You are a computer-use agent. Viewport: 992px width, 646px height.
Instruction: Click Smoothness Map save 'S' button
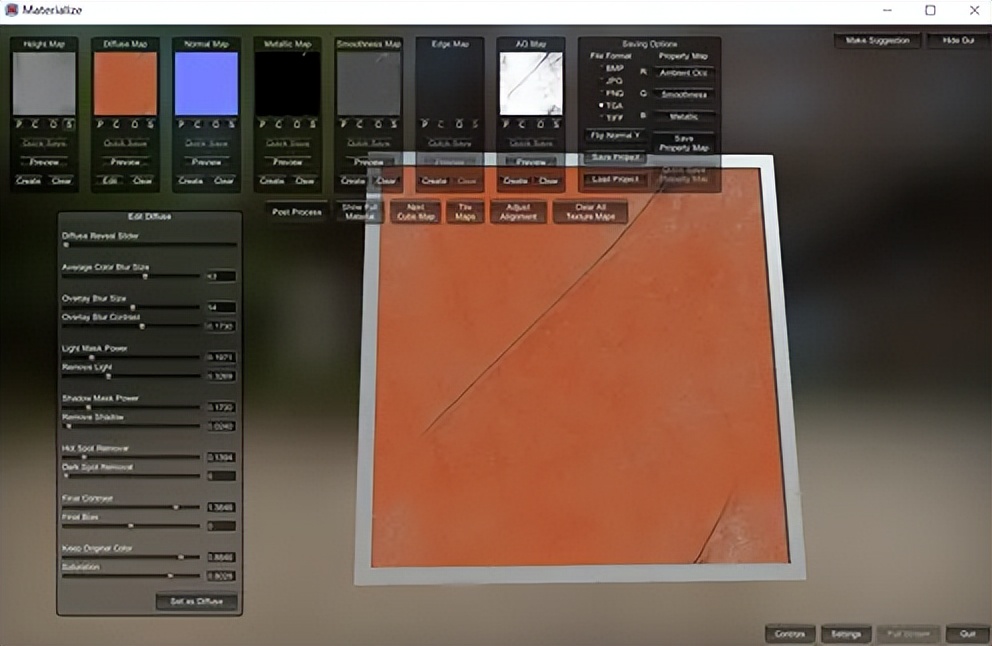click(x=394, y=125)
